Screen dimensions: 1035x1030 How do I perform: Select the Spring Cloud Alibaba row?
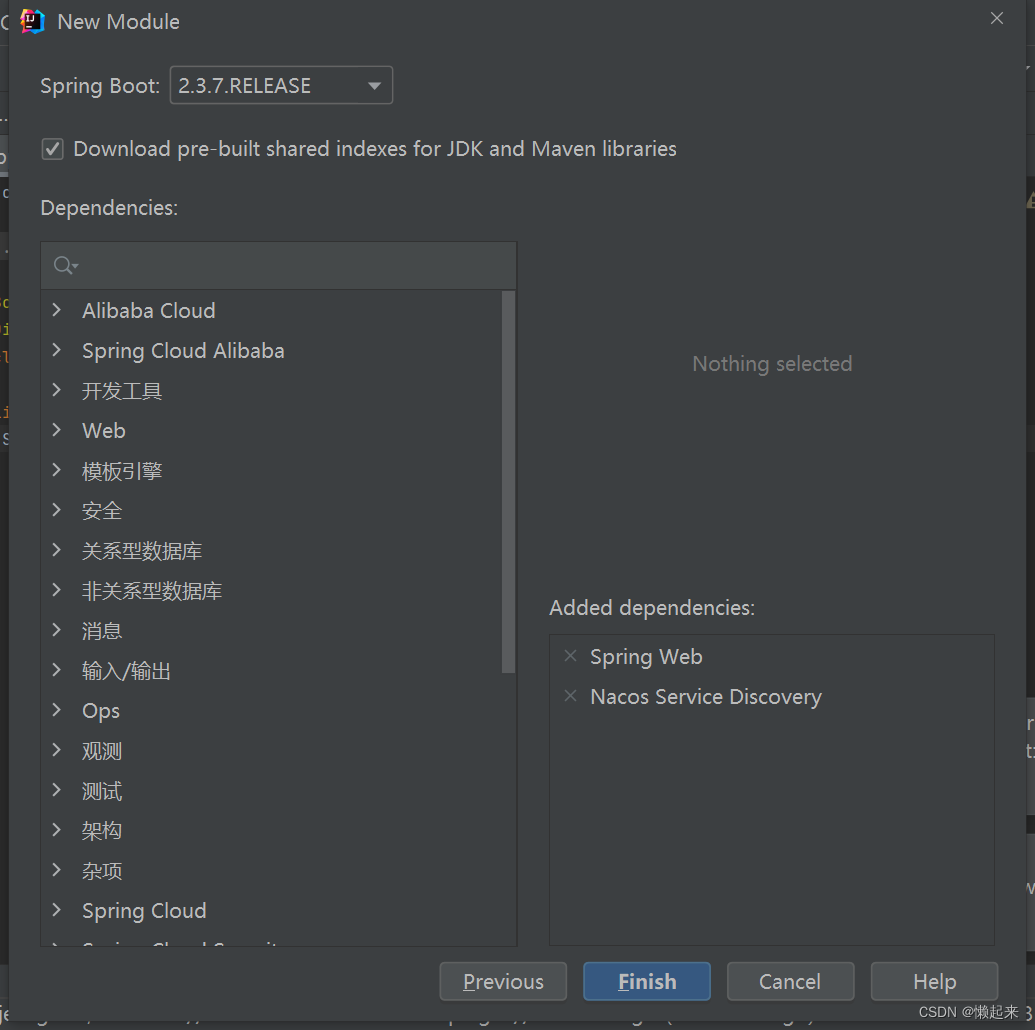271,351
